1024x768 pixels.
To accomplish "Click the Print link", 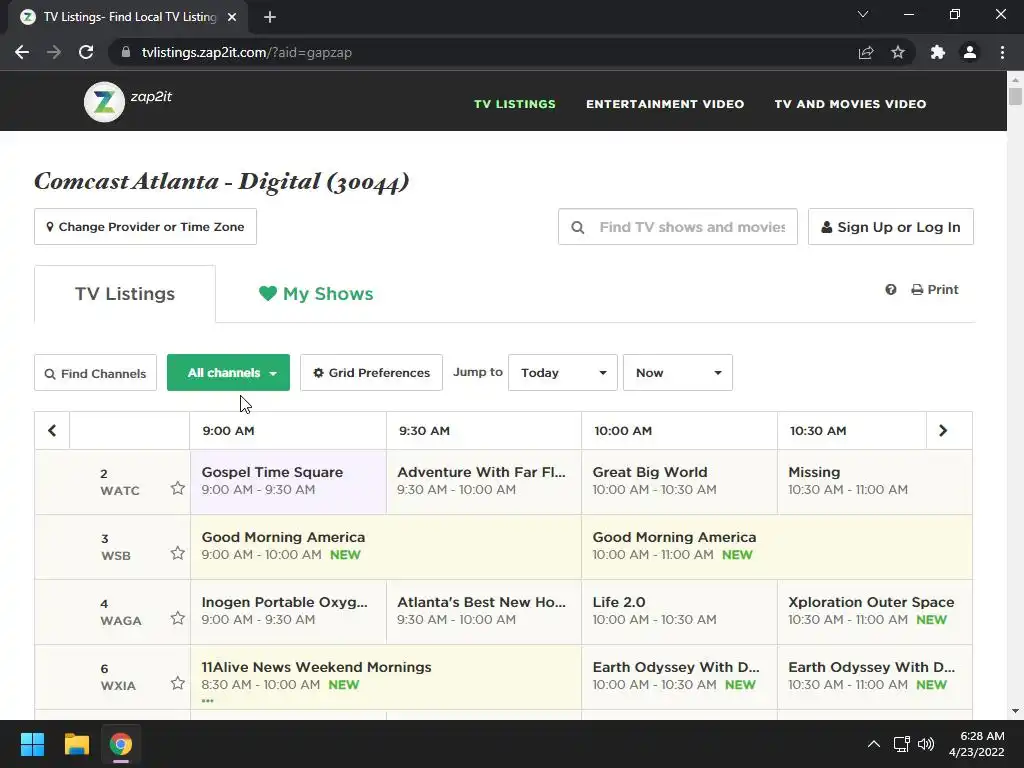I will (x=935, y=289).
